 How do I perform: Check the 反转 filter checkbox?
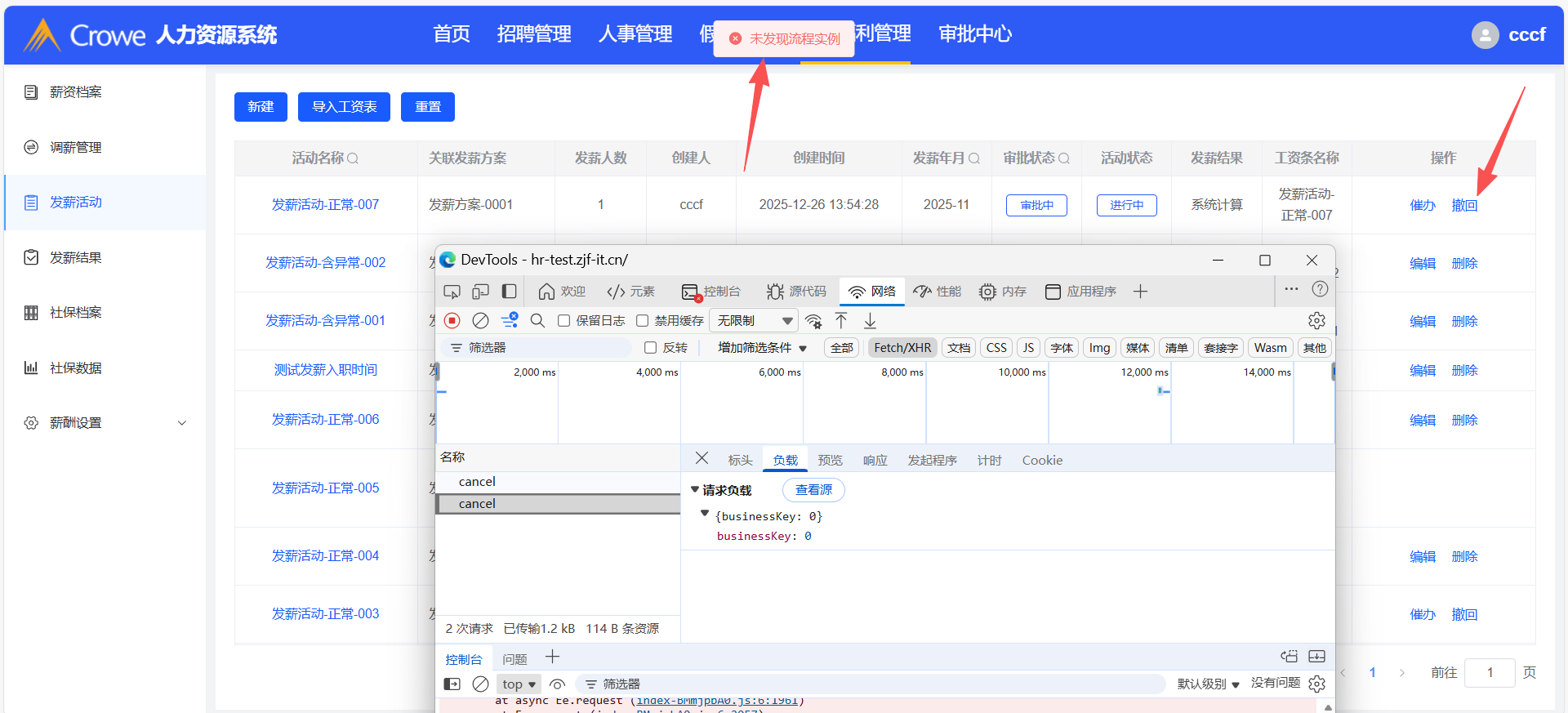[651, 348]
